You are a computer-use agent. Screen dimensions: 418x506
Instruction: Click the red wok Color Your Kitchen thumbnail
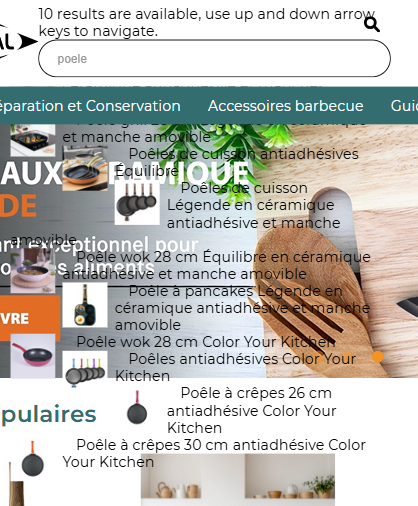pyautogui.click(x=33, y=356)
